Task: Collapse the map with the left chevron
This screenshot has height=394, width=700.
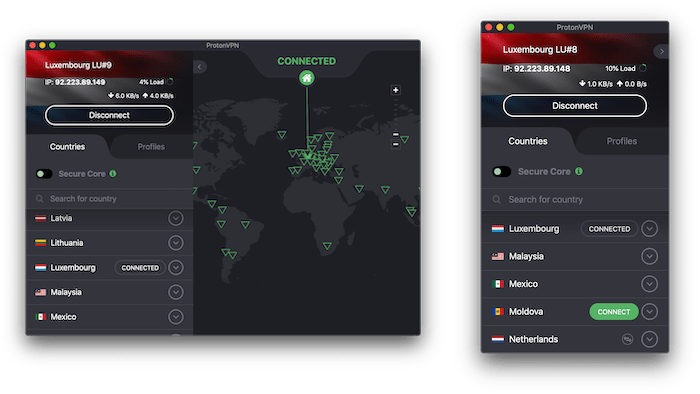Action: click(x=200, y=67)
